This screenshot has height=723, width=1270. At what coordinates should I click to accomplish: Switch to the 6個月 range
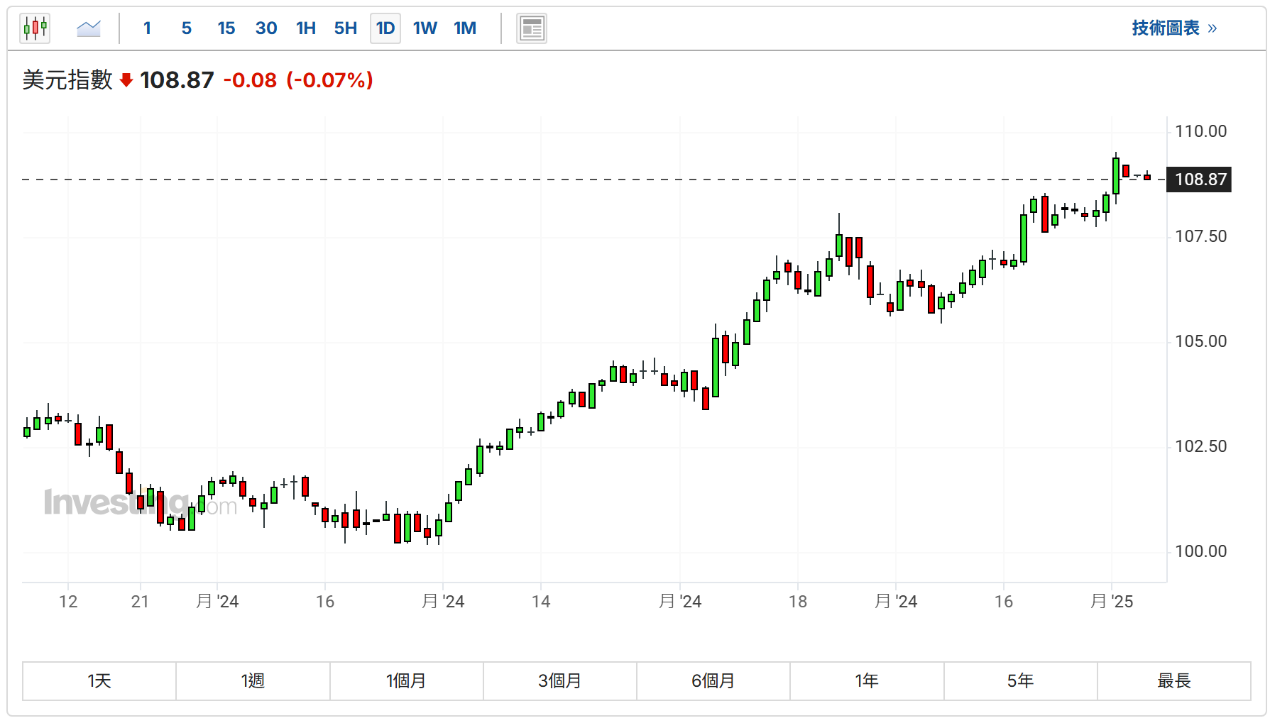tap(713, 681)
